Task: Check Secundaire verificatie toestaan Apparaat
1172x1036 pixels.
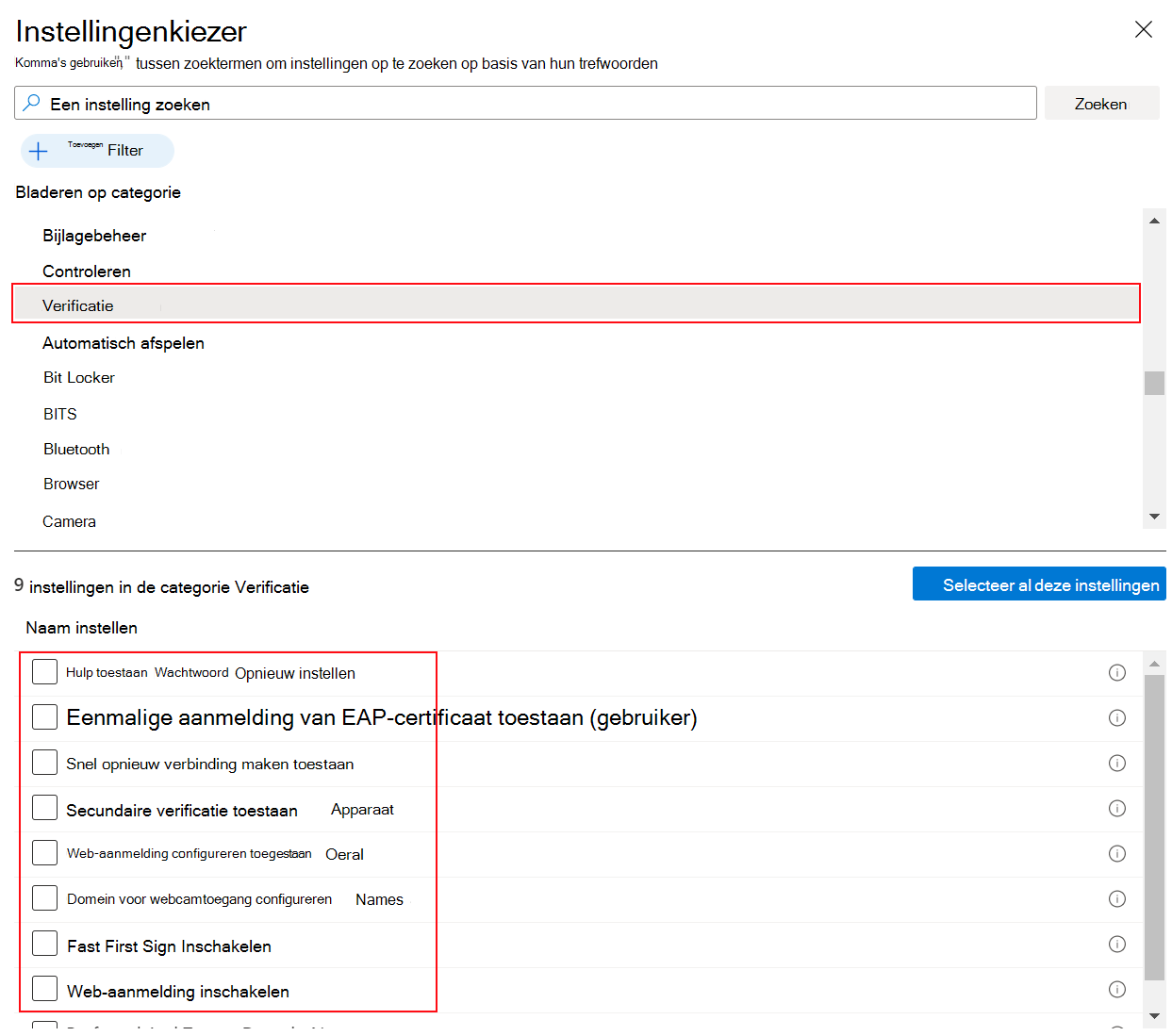Action: [44, 807]
